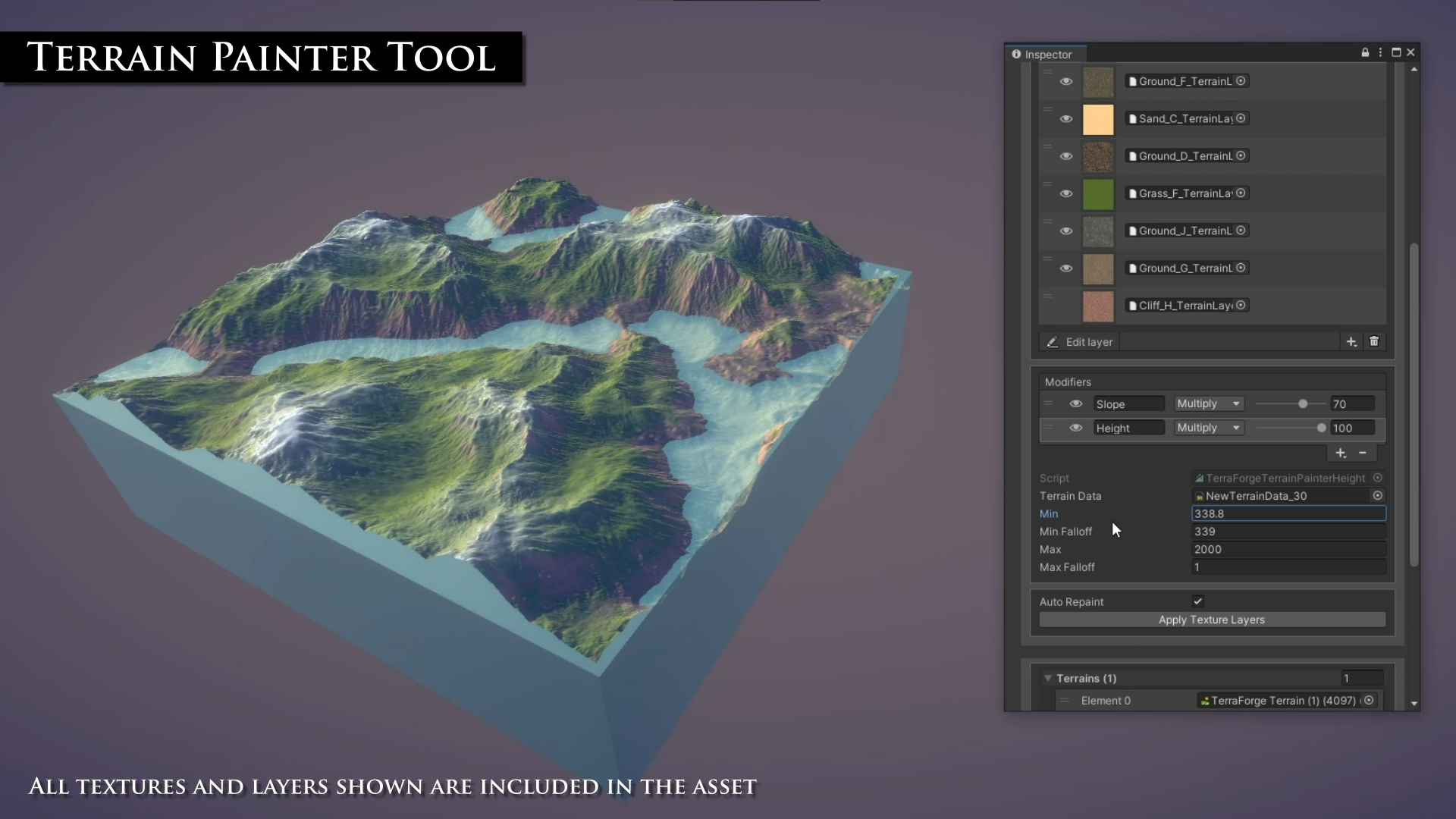Remove modifier with the minus button
Screen dimensions: 1456x819
1363,453
